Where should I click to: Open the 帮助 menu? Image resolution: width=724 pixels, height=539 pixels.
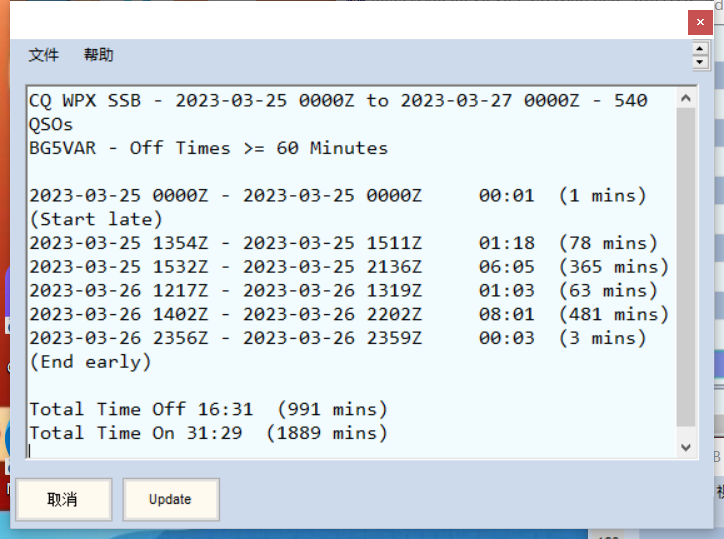[98, 55]
